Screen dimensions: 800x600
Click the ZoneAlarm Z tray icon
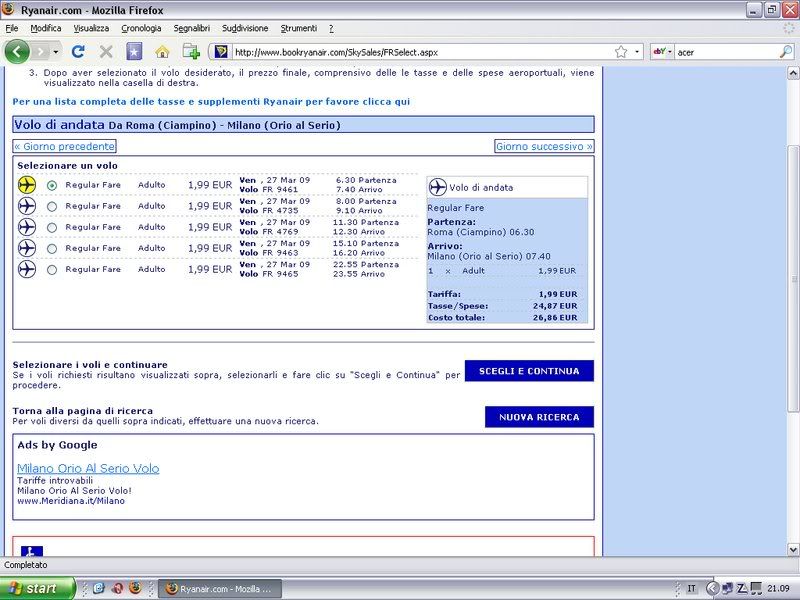pos(742,588)
